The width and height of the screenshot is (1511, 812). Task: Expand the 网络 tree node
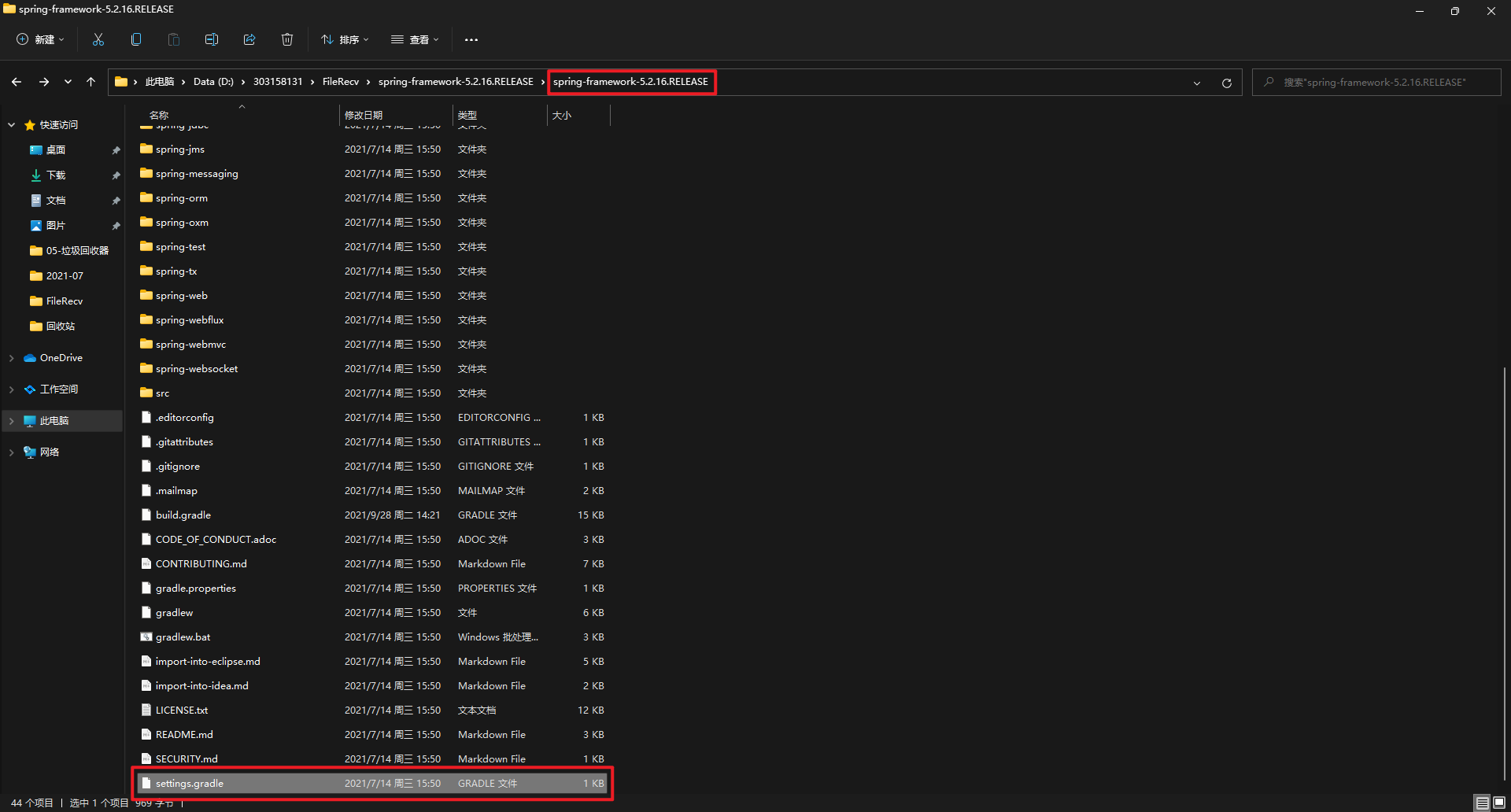coord(11,452)
